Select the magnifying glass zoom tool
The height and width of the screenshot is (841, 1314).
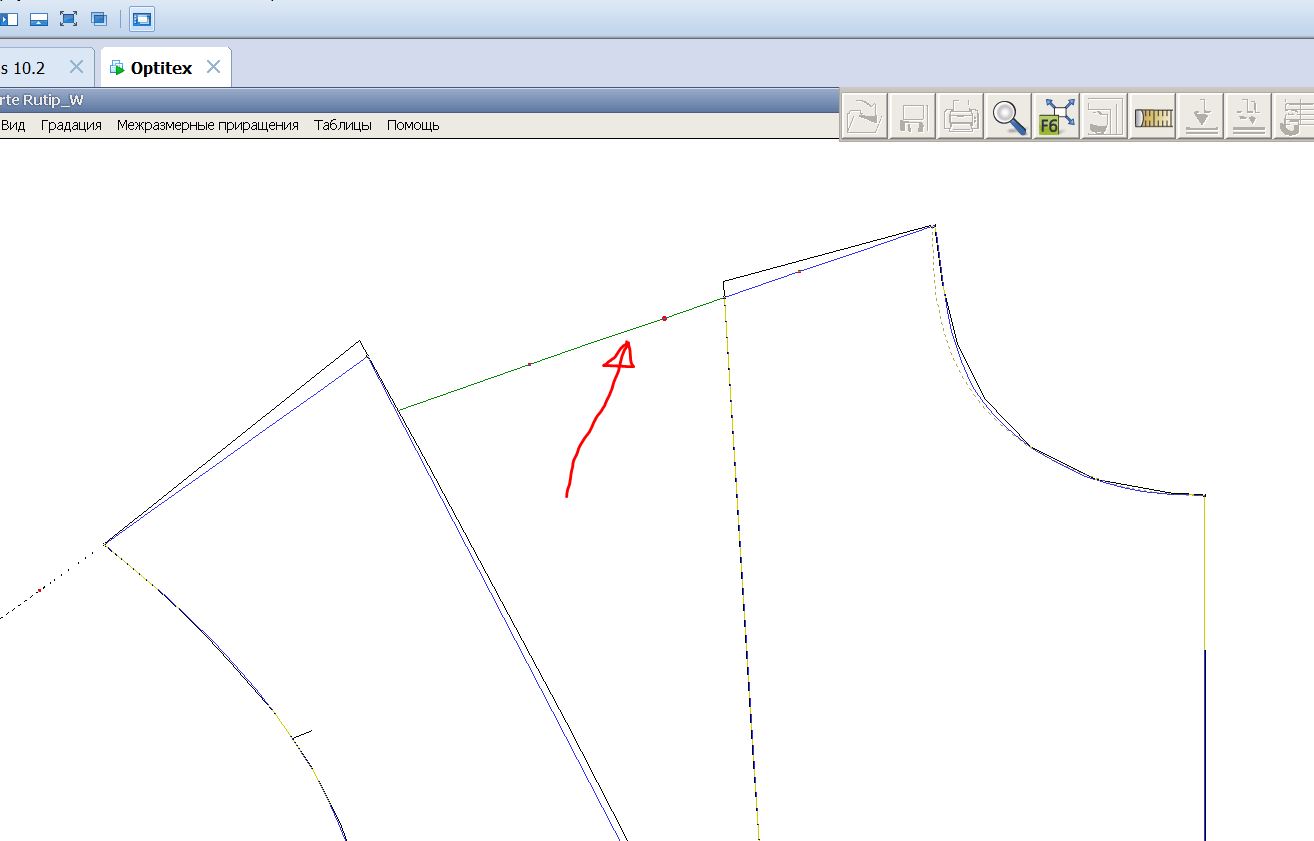pyautogui.click(x=1009, y=117)
